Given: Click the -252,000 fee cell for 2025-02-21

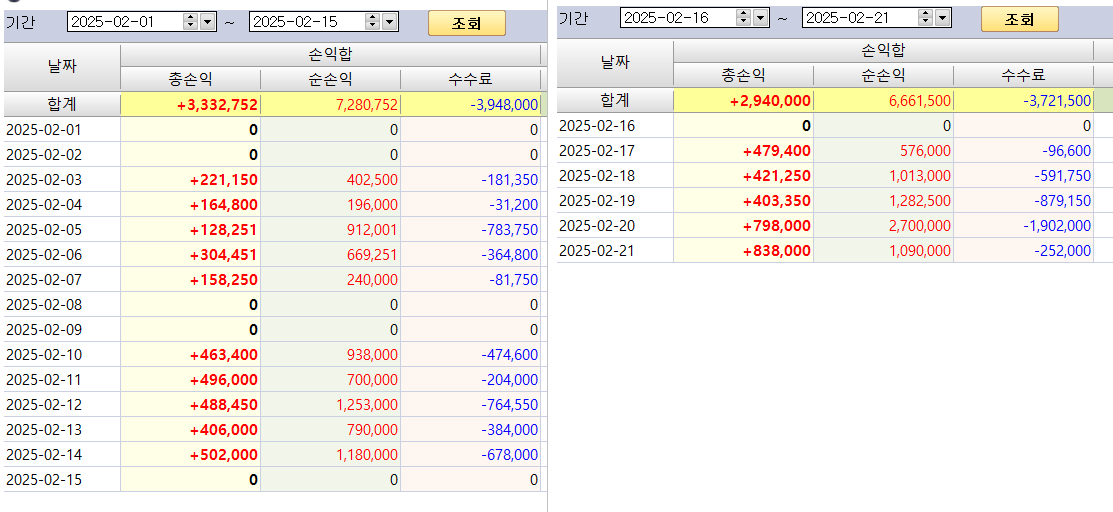Looking at the screenshot, I should click(x=1023, y=250).
